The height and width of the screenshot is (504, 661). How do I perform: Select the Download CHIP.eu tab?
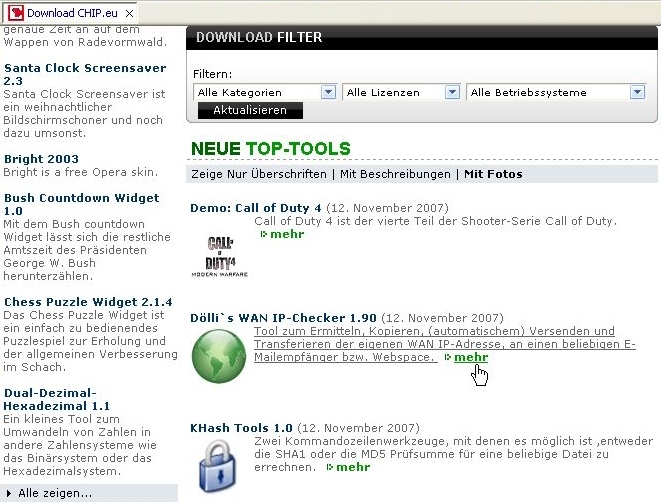[69, 13]
